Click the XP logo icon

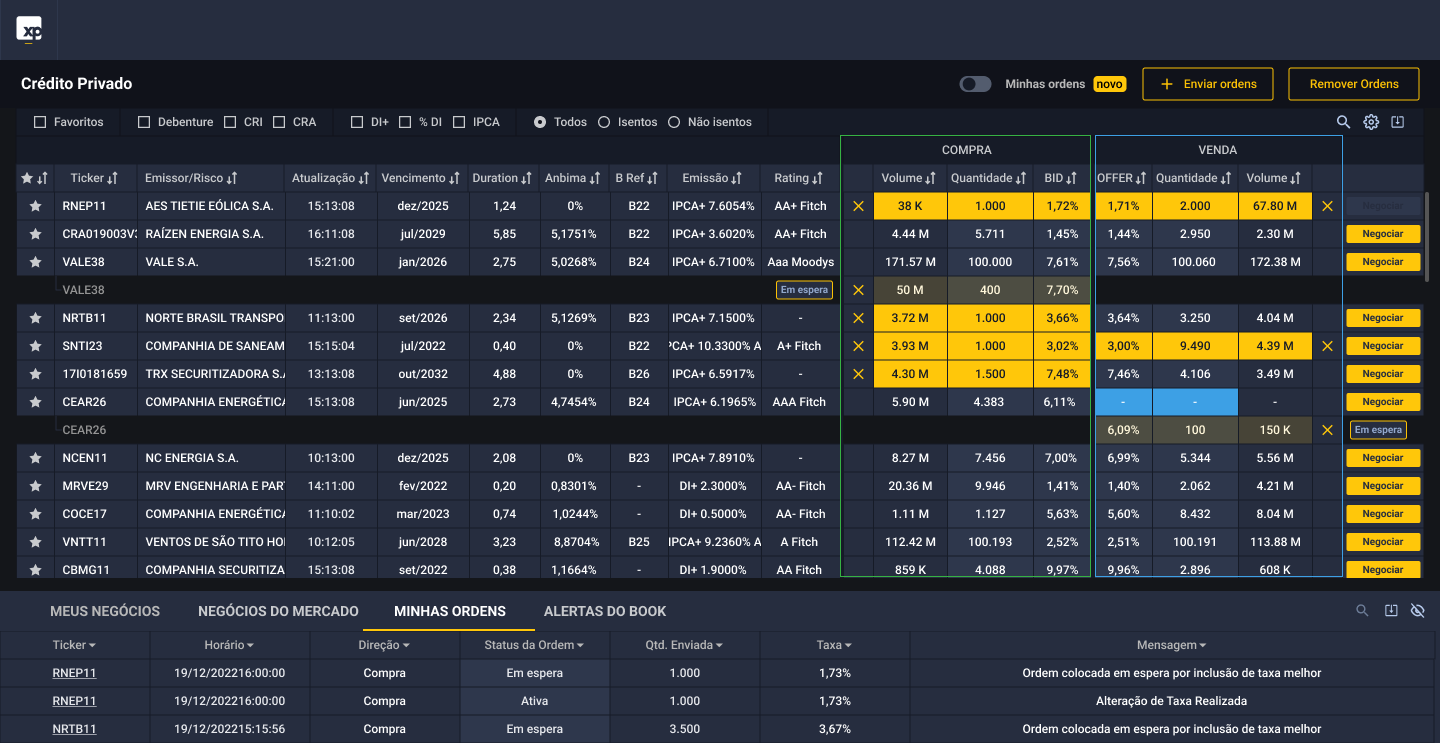point(29,30)
